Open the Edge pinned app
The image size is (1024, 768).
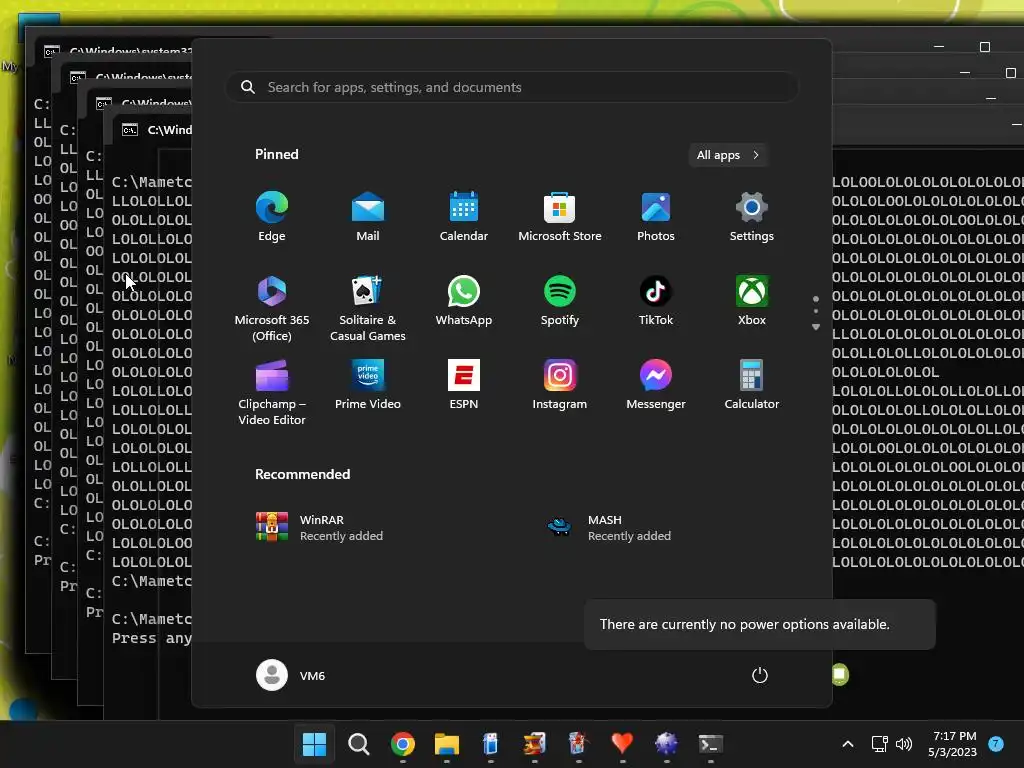point(272,216)
